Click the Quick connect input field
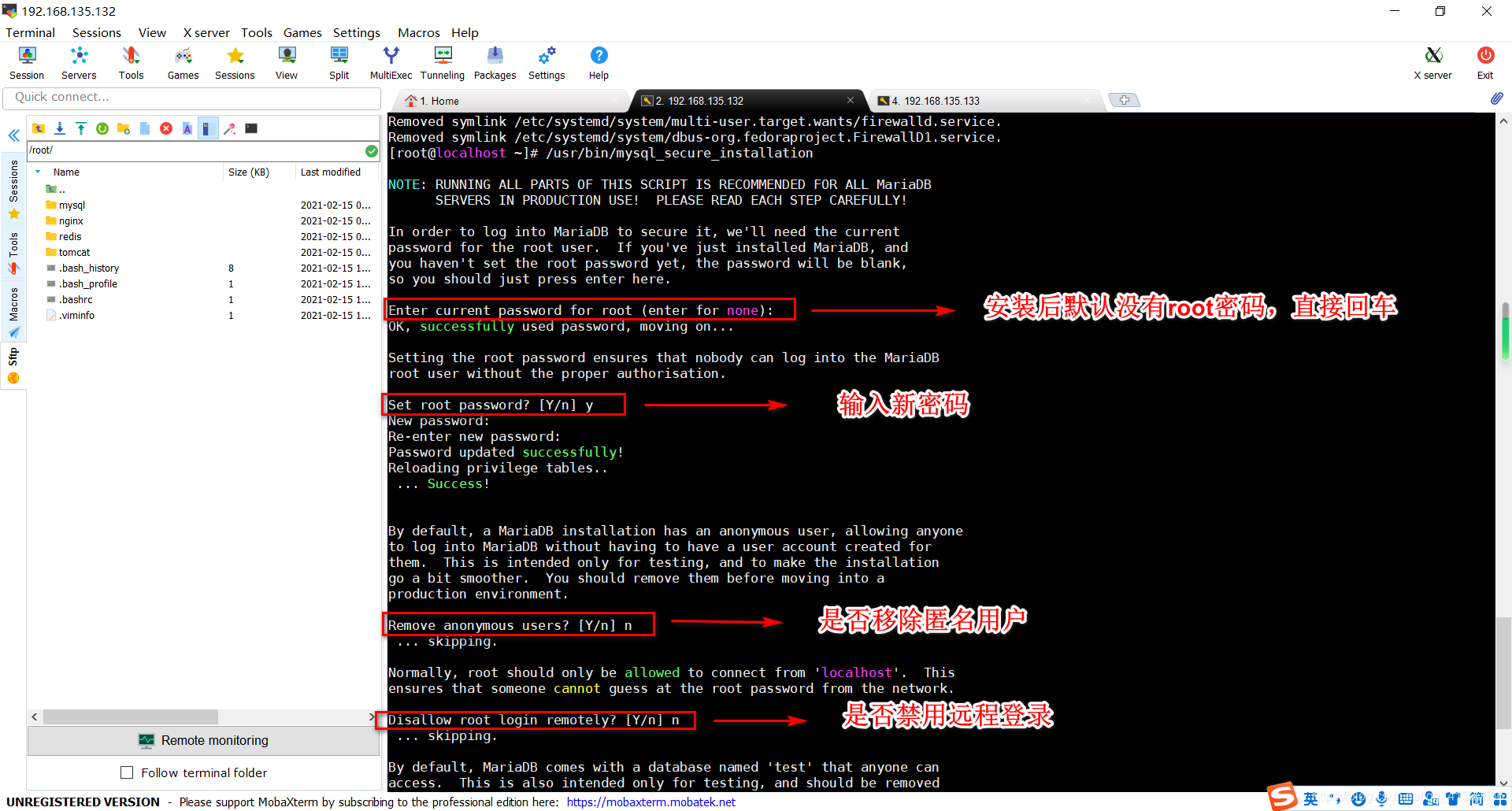This screenshot has width=1512, height=811. (192, 98)
